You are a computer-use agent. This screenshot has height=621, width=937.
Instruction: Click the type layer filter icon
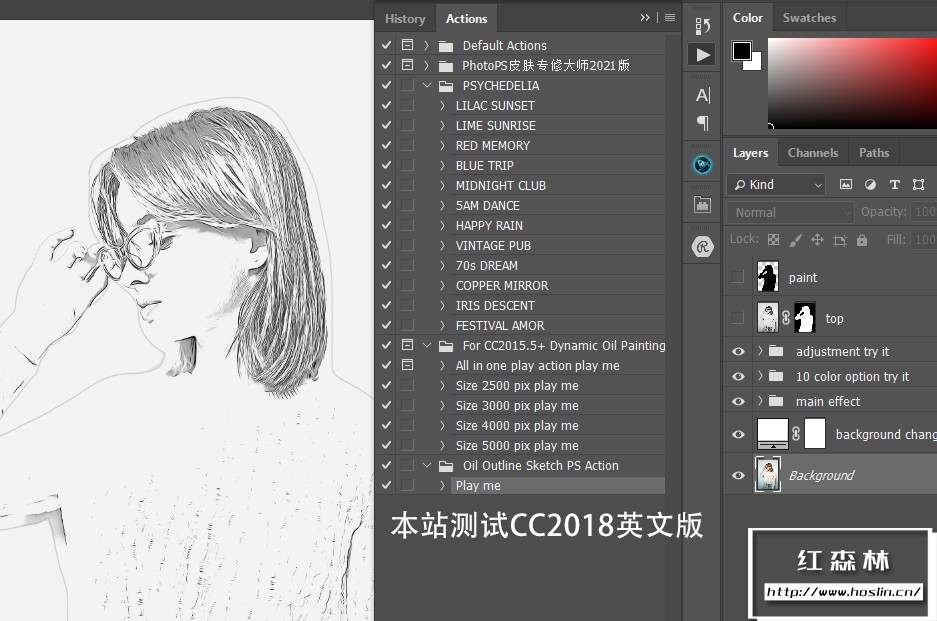click(x=894, y=184)
